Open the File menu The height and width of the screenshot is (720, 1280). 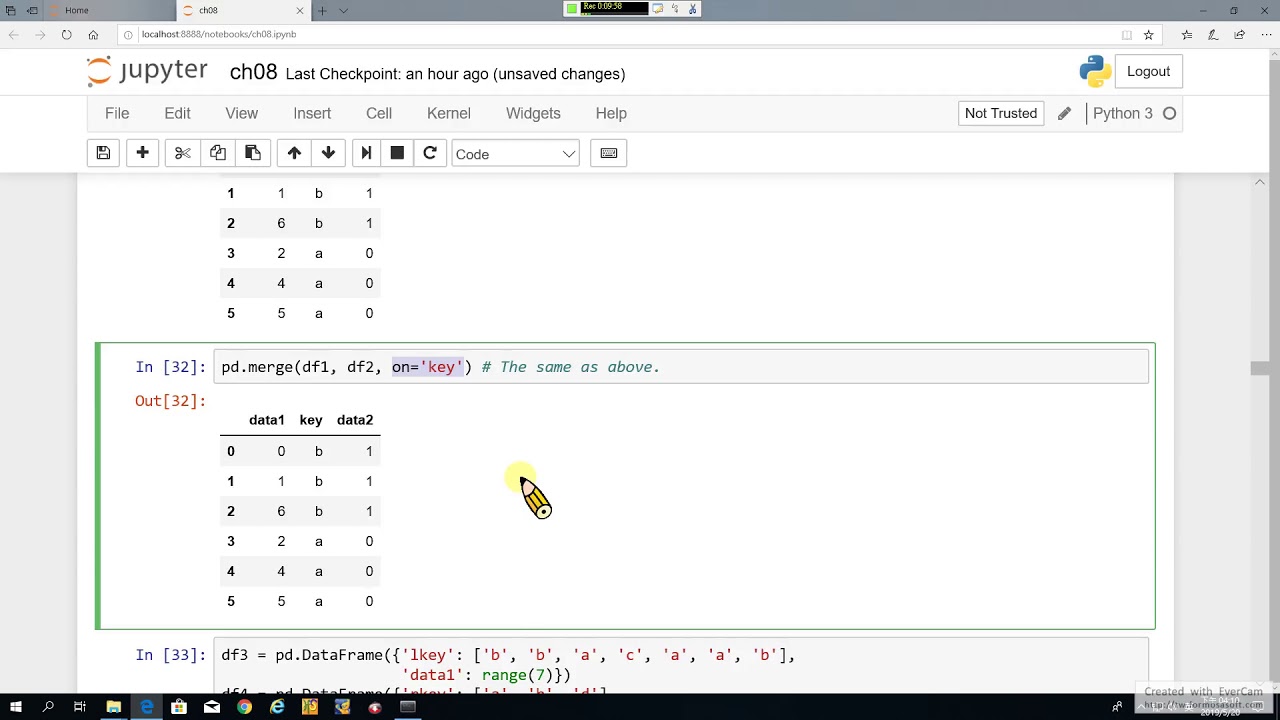[117, 113]
